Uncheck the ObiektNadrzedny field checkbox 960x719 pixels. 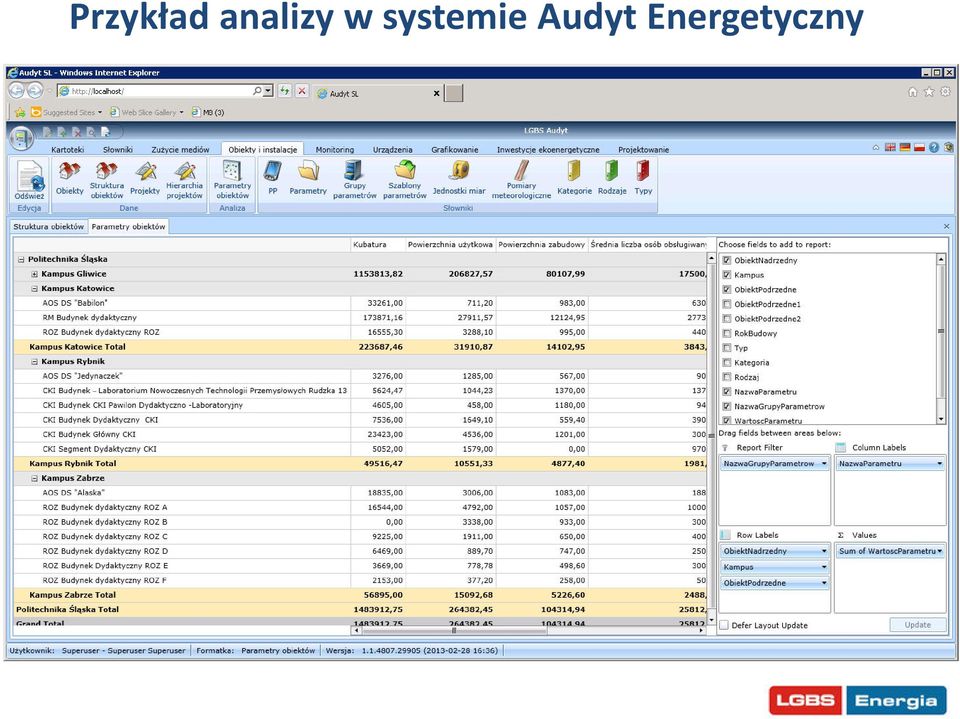click(x=727, y=260)
